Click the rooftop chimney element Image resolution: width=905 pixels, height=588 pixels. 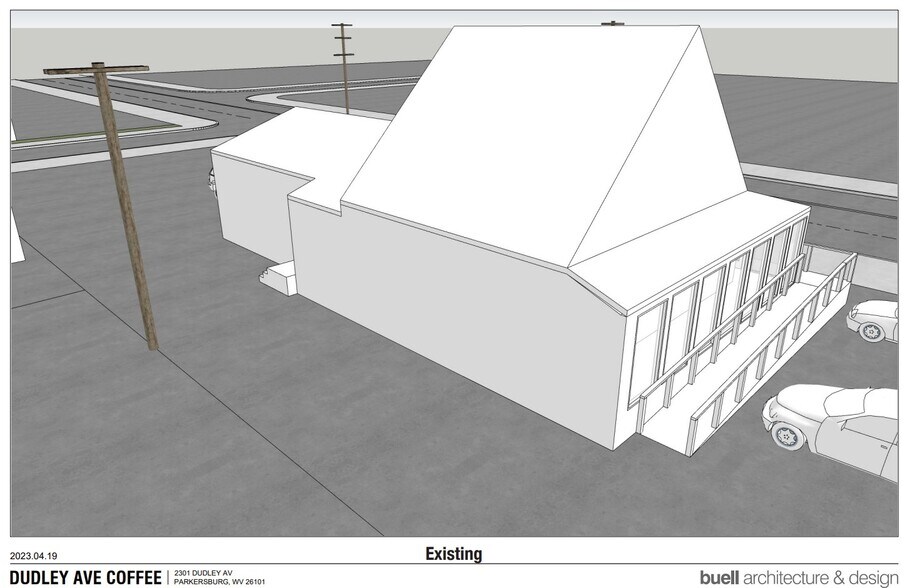pyautogui.click(x=612, y=22)
